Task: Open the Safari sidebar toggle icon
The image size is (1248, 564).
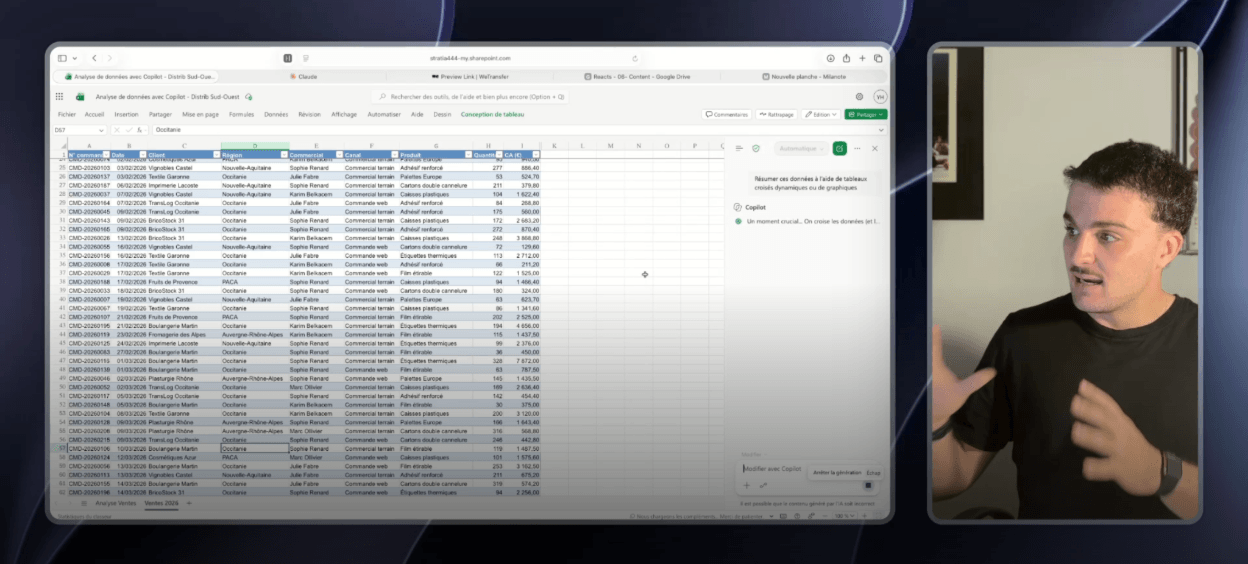Action: (x=64, y=58)
